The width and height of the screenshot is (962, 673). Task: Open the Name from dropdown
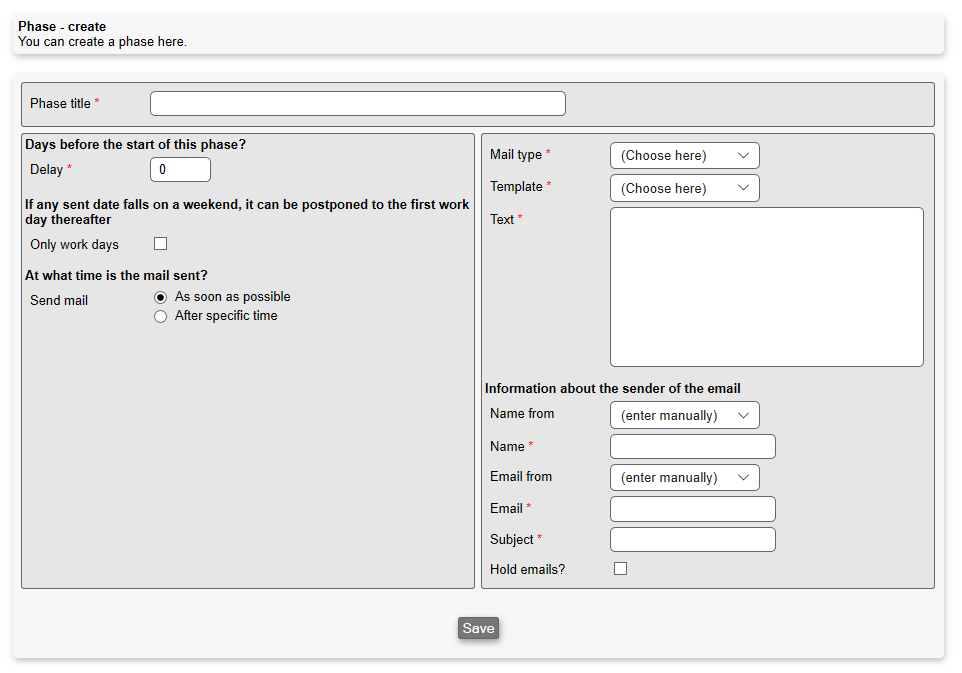(684, 415)
